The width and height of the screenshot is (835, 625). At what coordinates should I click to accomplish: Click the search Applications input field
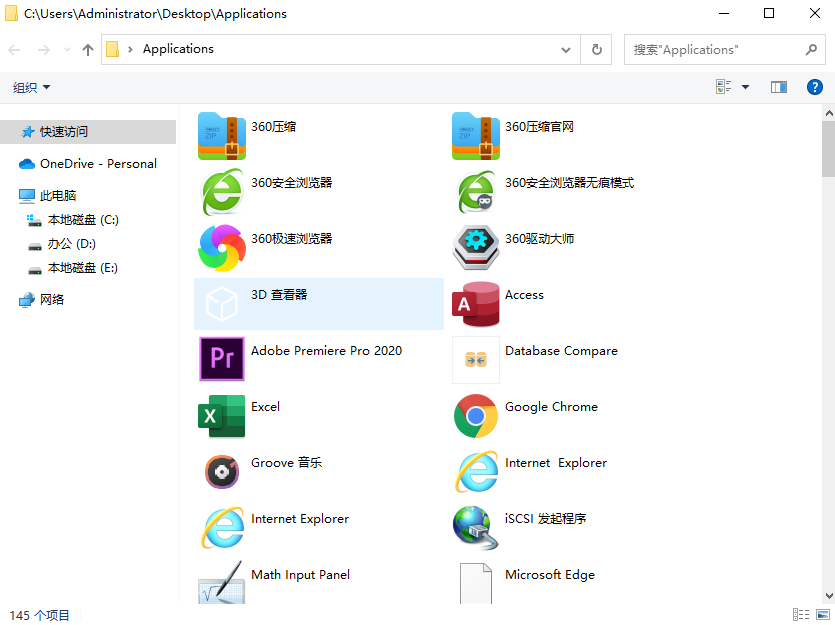click(x=715, y=49)
